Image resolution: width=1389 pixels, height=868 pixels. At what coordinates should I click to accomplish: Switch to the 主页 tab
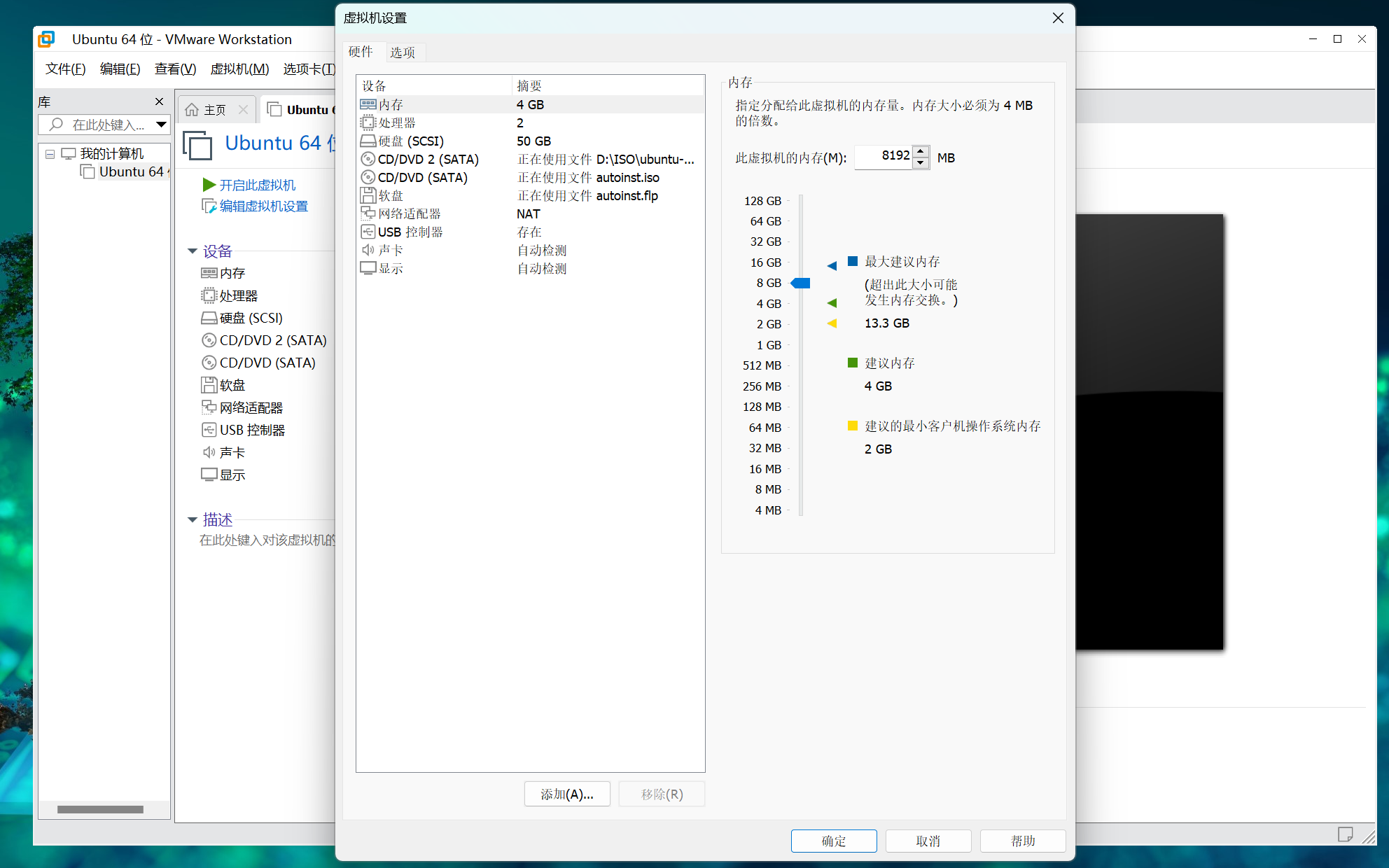tap(214, 110)
